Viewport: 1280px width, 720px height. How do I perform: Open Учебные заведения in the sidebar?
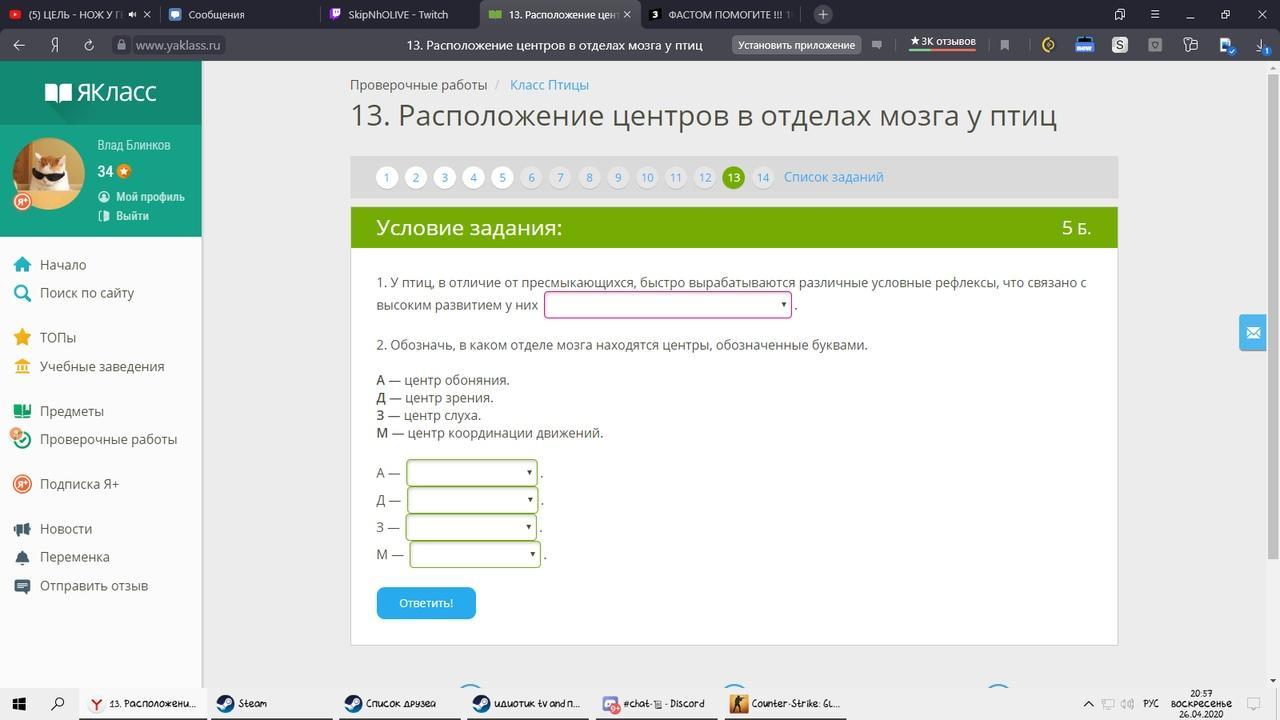point(102,366)
